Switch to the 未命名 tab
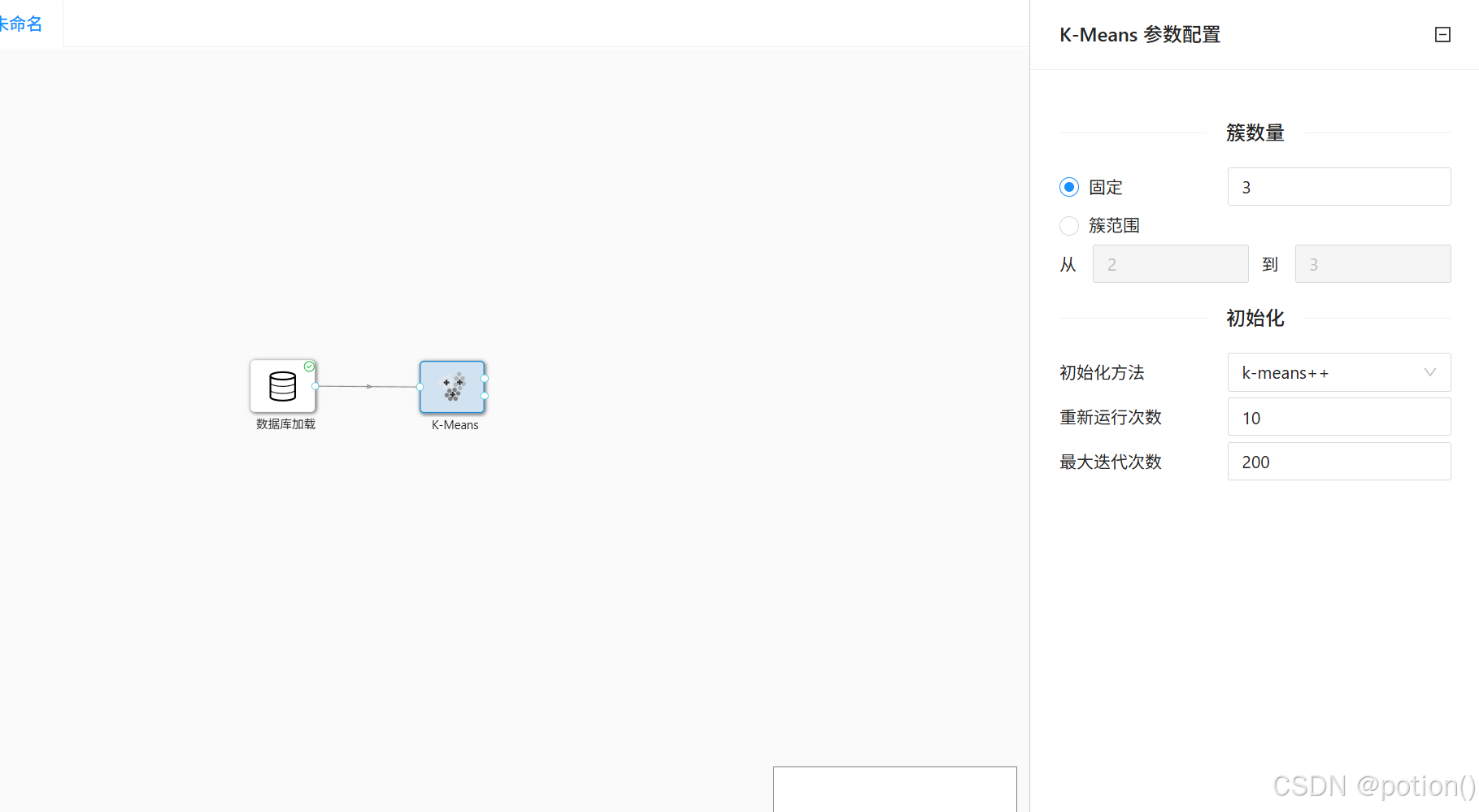The height and width of the screenshot is (812, 1479). coord(21,24)
